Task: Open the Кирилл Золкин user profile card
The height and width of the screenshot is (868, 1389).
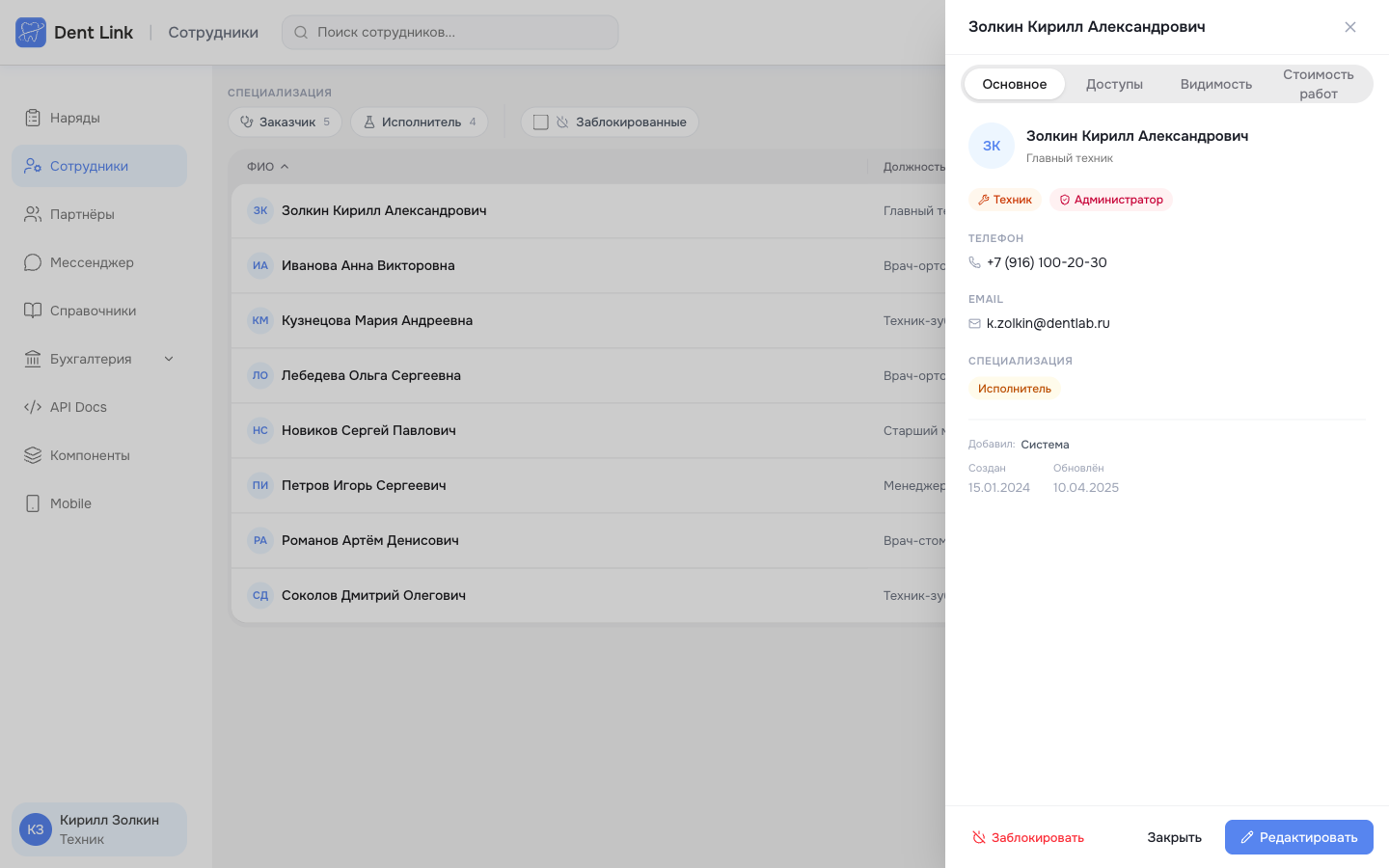Action: [x=99, y=829]
